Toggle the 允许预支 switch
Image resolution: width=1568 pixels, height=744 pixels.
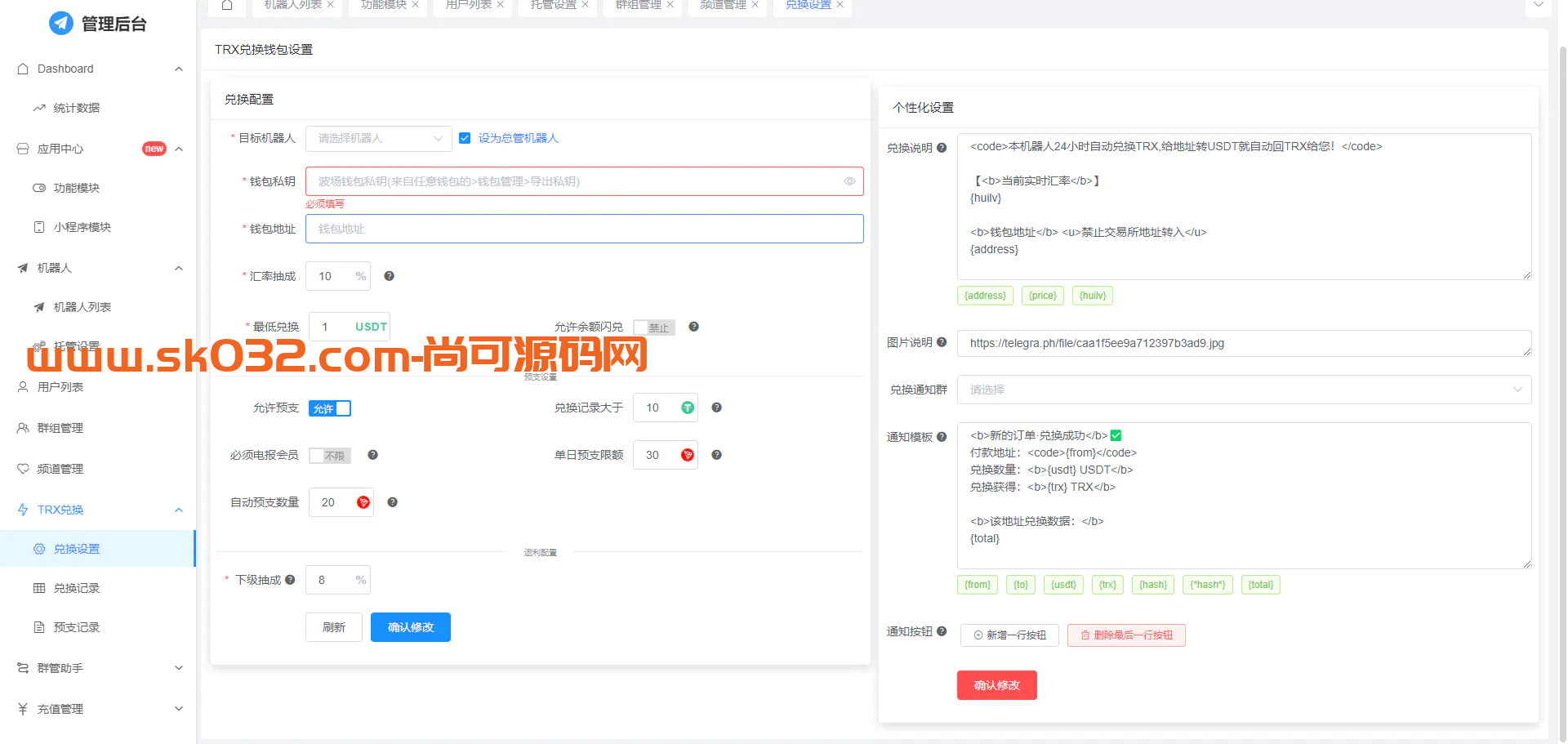point(330,408)
